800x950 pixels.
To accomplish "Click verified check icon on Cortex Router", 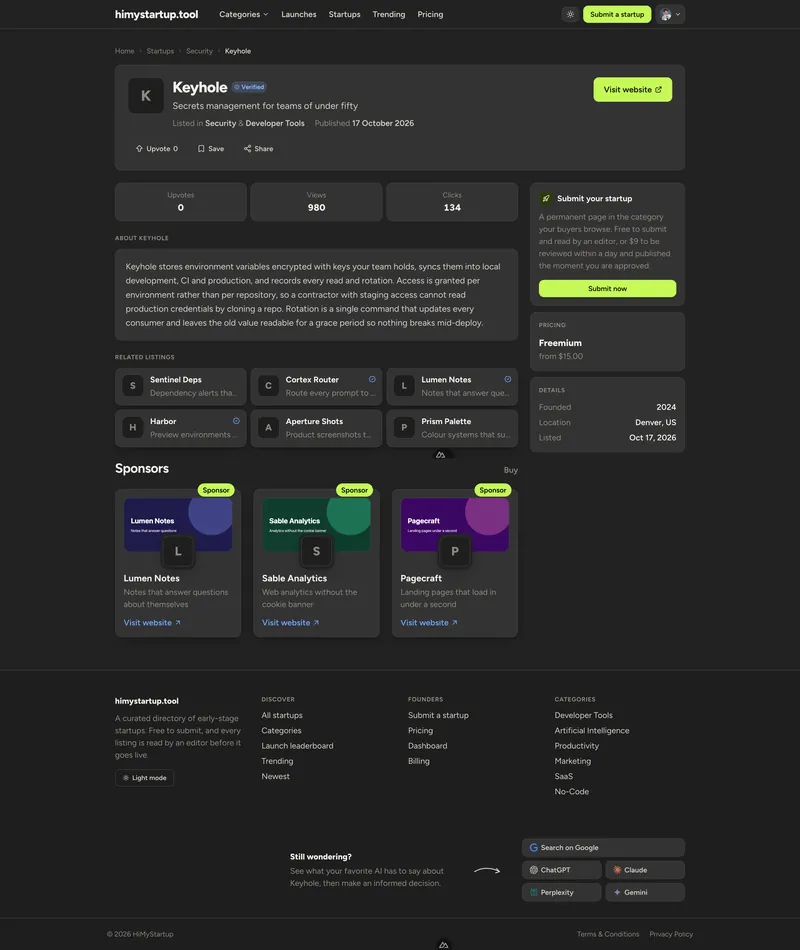I will tap(372, 379).
